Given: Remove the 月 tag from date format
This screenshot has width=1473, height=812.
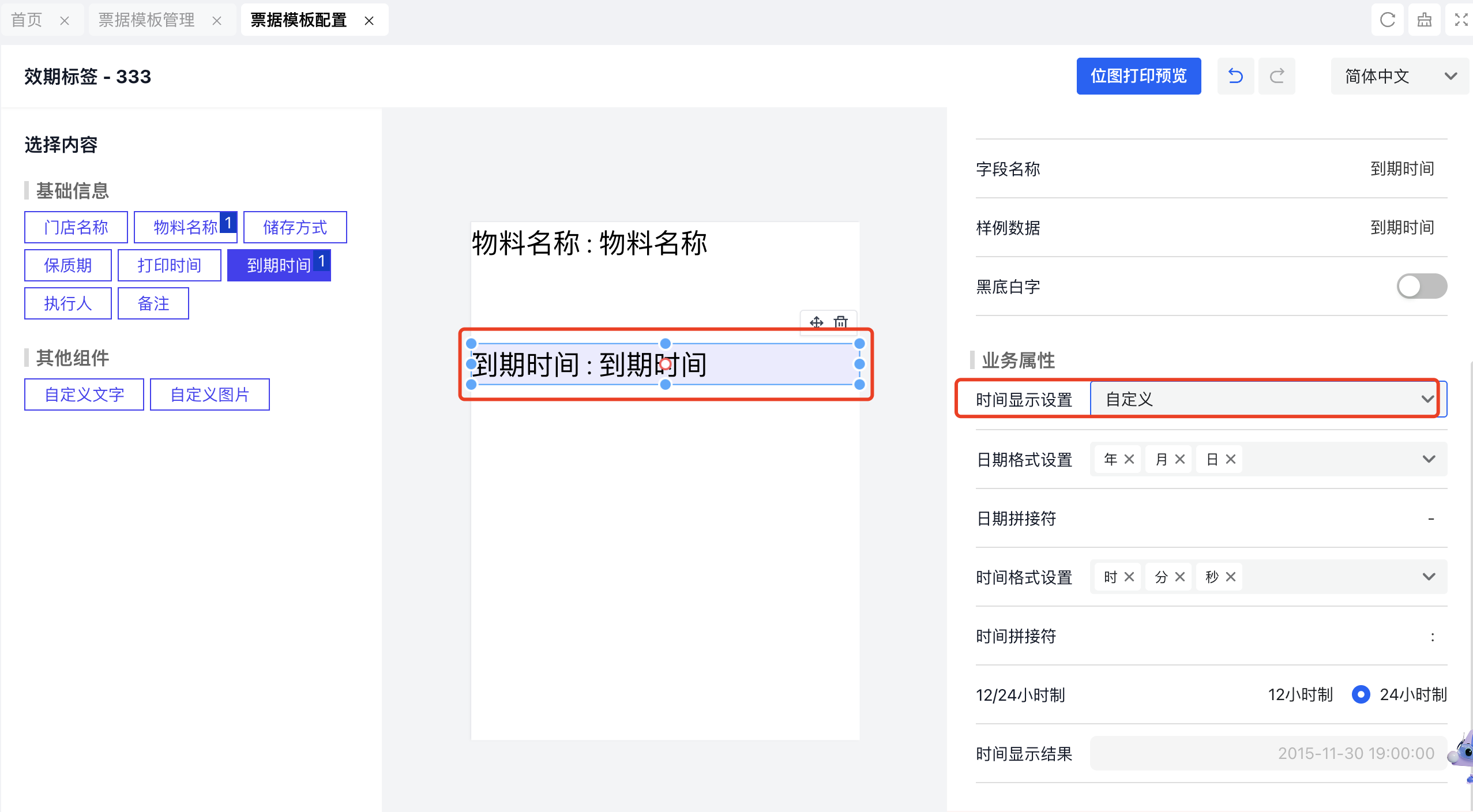Looking at the screenshot, I should click(x=1180, y=459).
